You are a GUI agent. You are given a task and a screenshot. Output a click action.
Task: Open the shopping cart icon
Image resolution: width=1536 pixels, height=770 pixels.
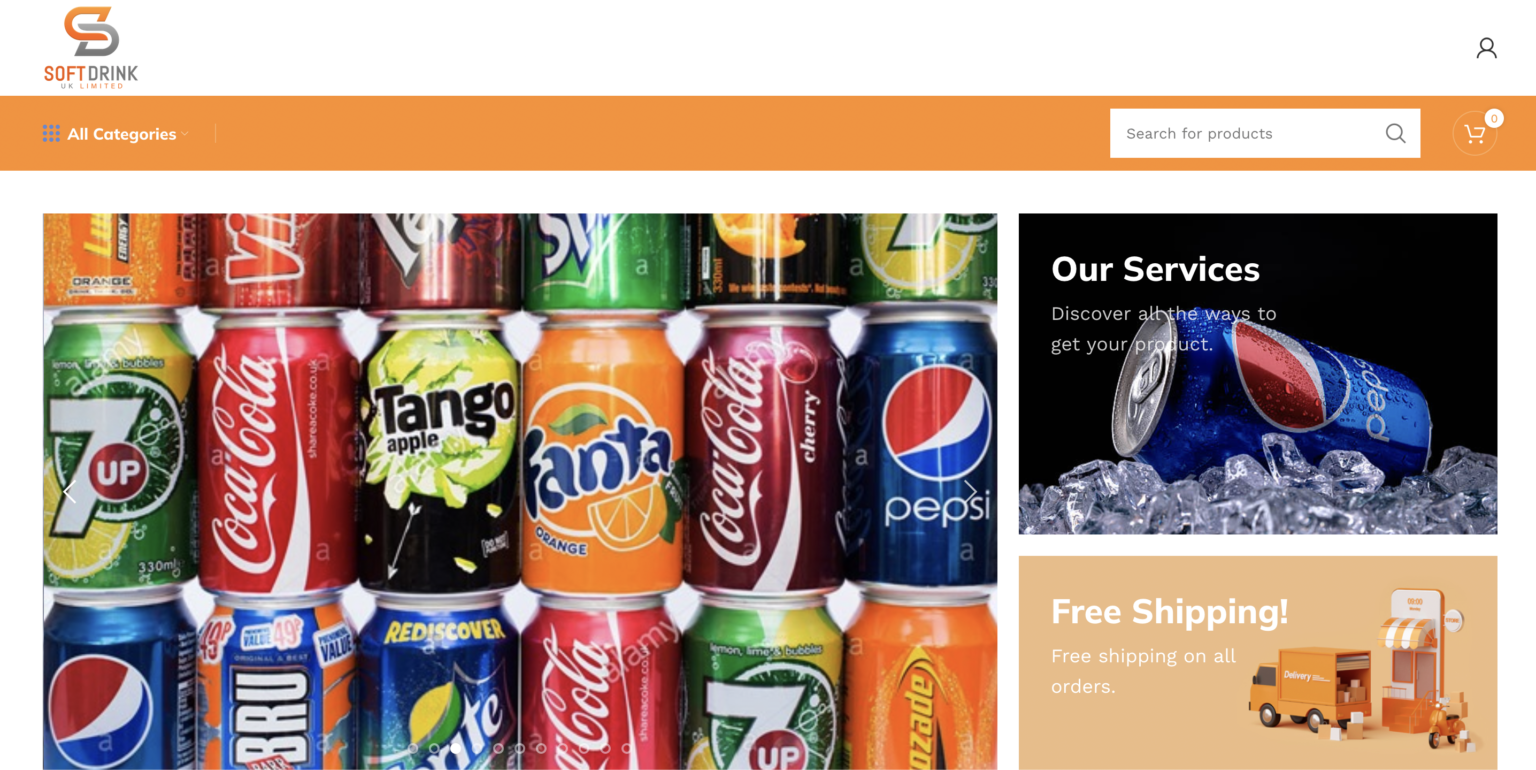1474,134
